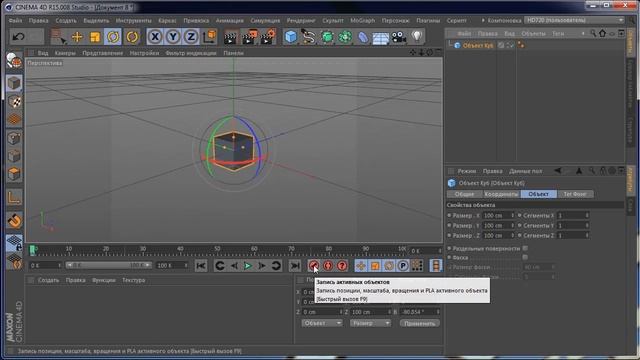640x360 pixels.
Task: Open the Создать menu in material manager
Action: 48,280
